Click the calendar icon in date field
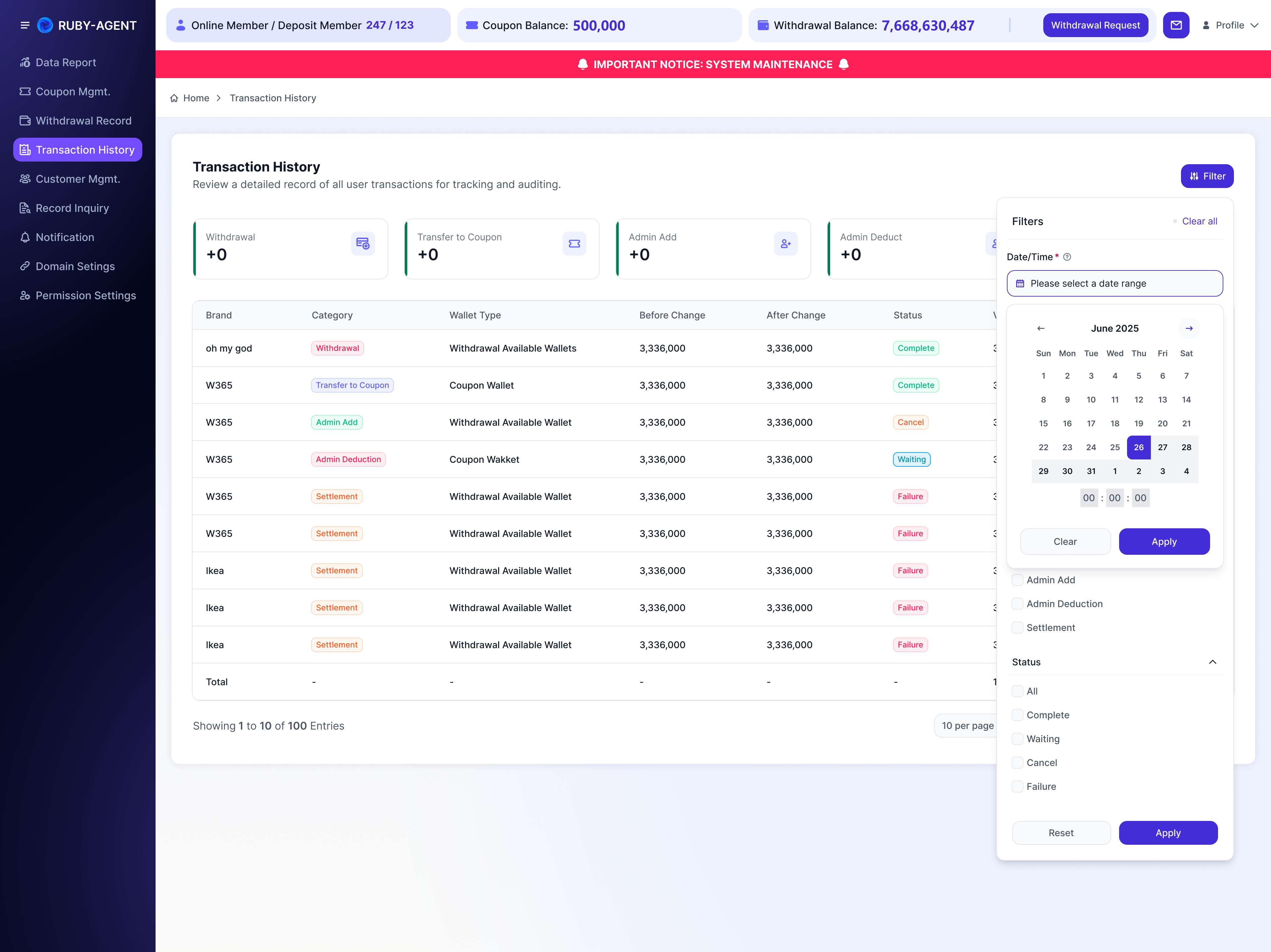 coord(1020,284)
